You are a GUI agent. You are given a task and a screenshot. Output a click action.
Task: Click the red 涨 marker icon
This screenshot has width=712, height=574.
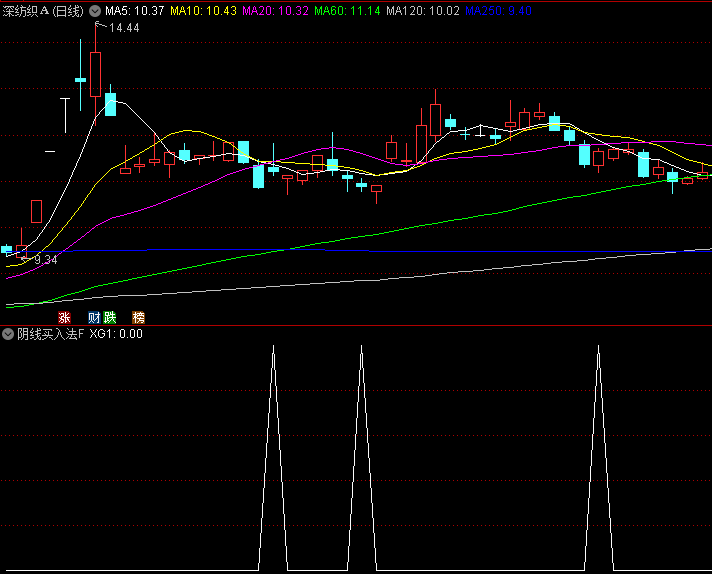pos(64,317)
